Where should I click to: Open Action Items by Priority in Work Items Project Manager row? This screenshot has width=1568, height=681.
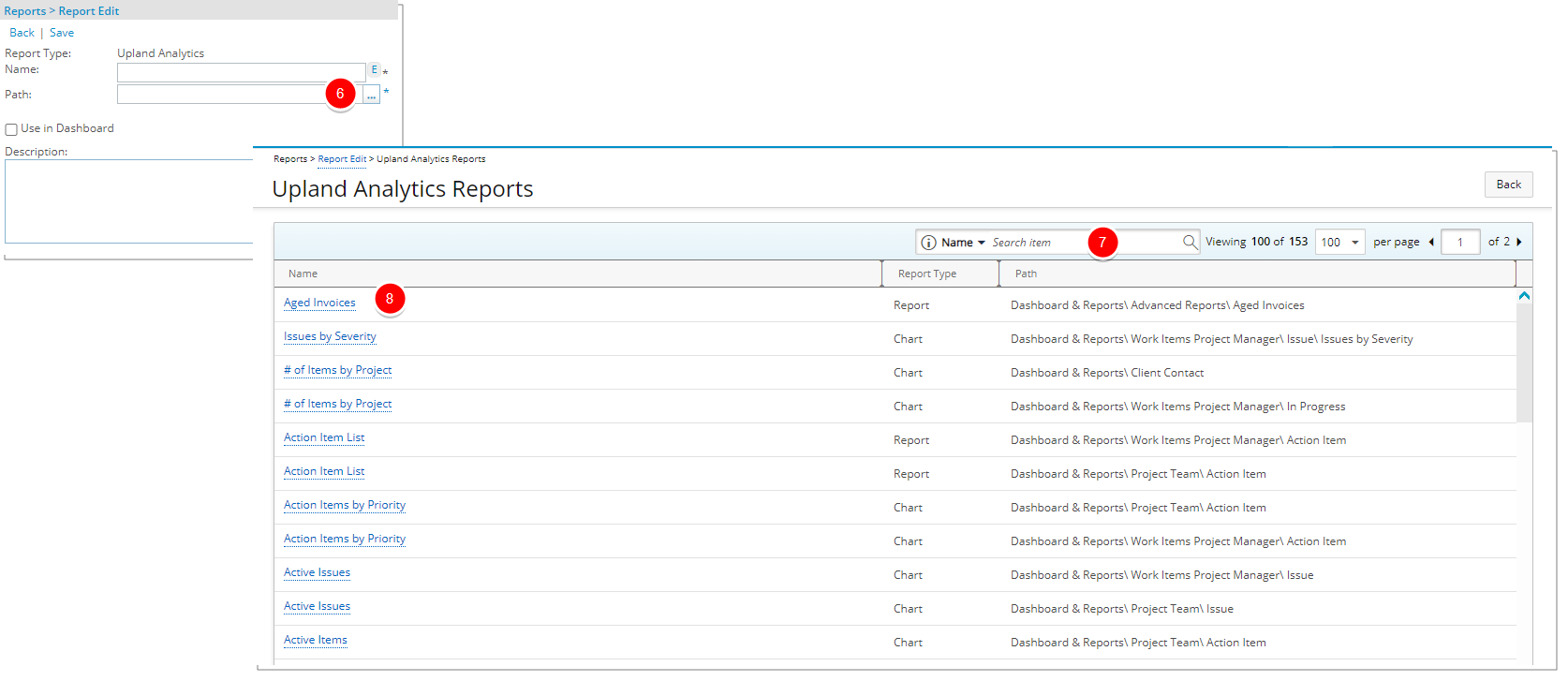click(x=345, y=539)
